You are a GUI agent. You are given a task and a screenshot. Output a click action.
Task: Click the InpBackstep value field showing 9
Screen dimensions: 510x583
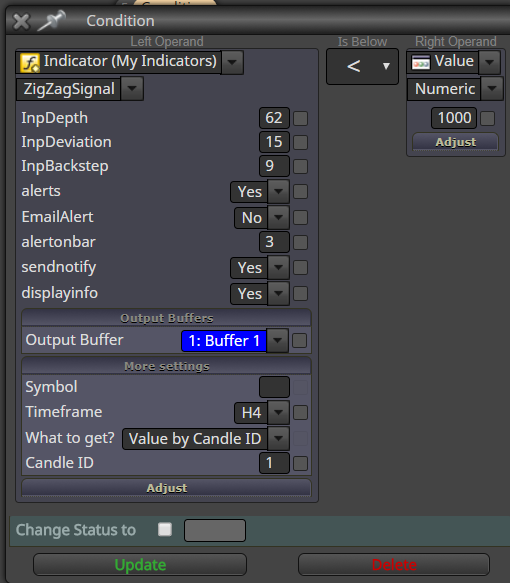(x=274, y=166)
